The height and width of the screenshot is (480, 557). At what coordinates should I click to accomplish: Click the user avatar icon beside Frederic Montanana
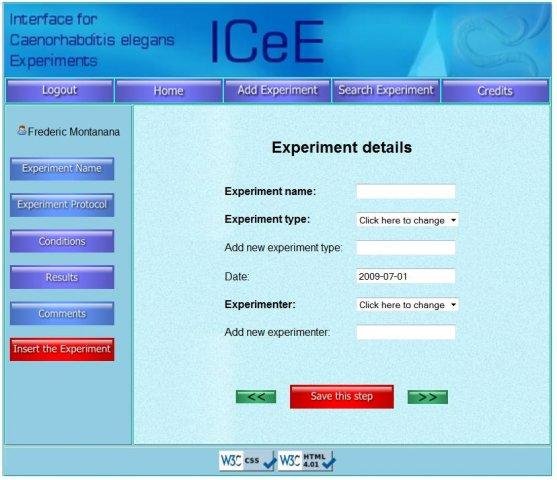(x=22, y=130)
